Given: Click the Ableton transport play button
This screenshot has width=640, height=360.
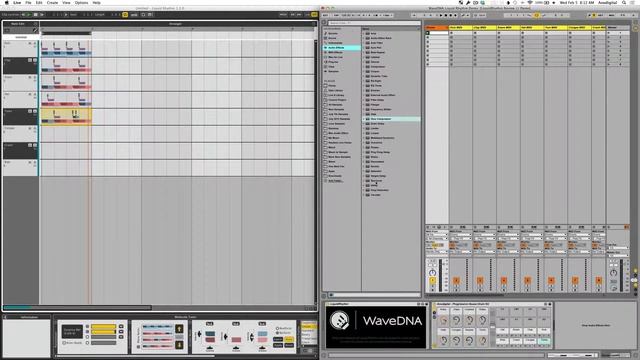Looking at the screenshot, I should 441,15.
